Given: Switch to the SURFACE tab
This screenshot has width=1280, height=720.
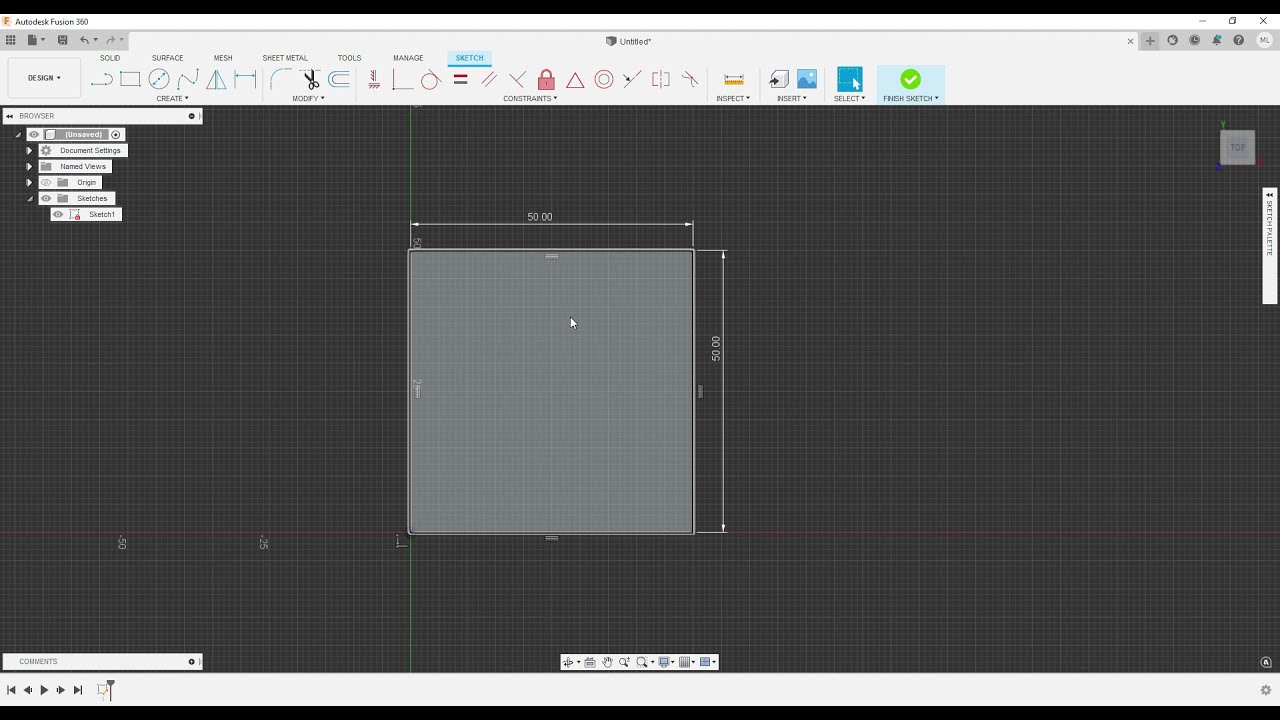Looking at the screenshot, I should (167, 58).
